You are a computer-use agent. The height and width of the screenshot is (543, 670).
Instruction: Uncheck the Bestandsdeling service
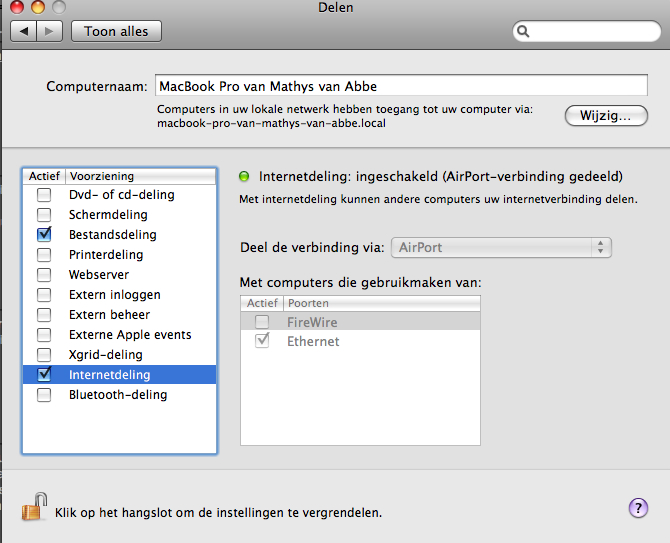coord(44,235)
